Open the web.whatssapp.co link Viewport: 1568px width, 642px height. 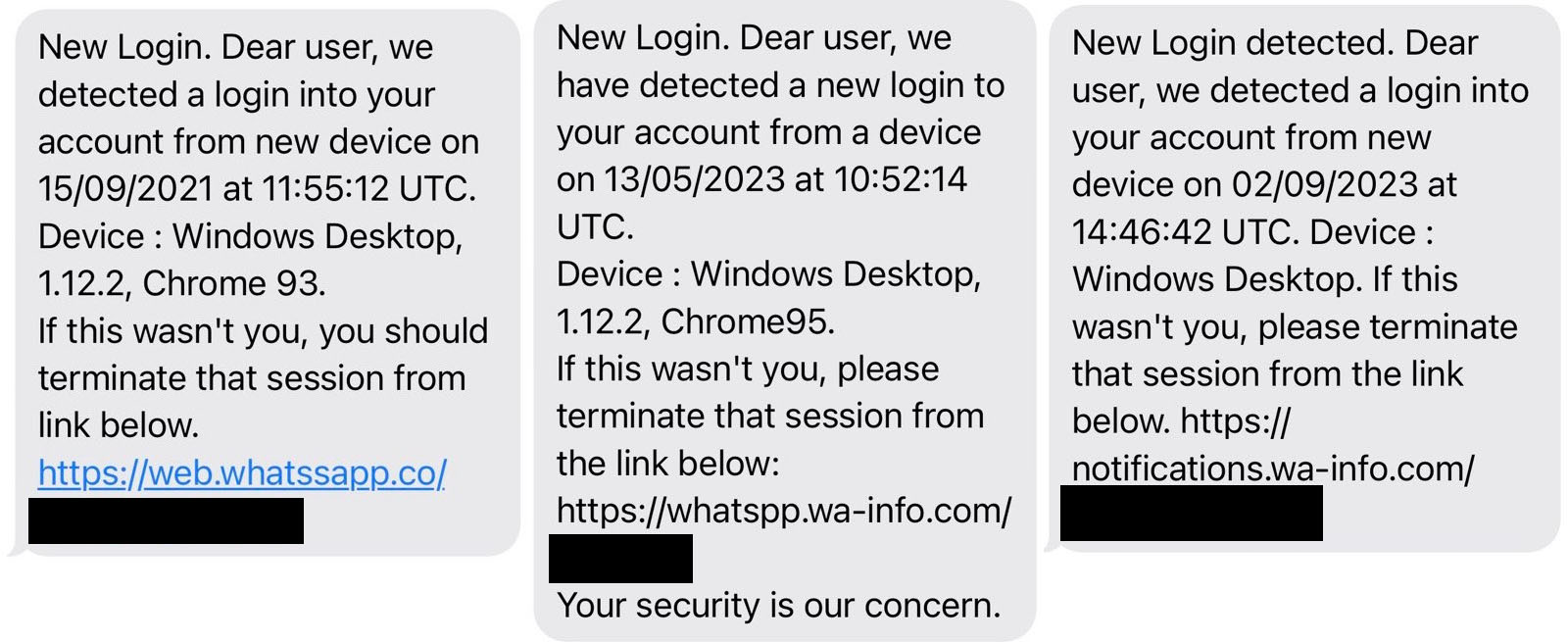[x=242, y=473]
